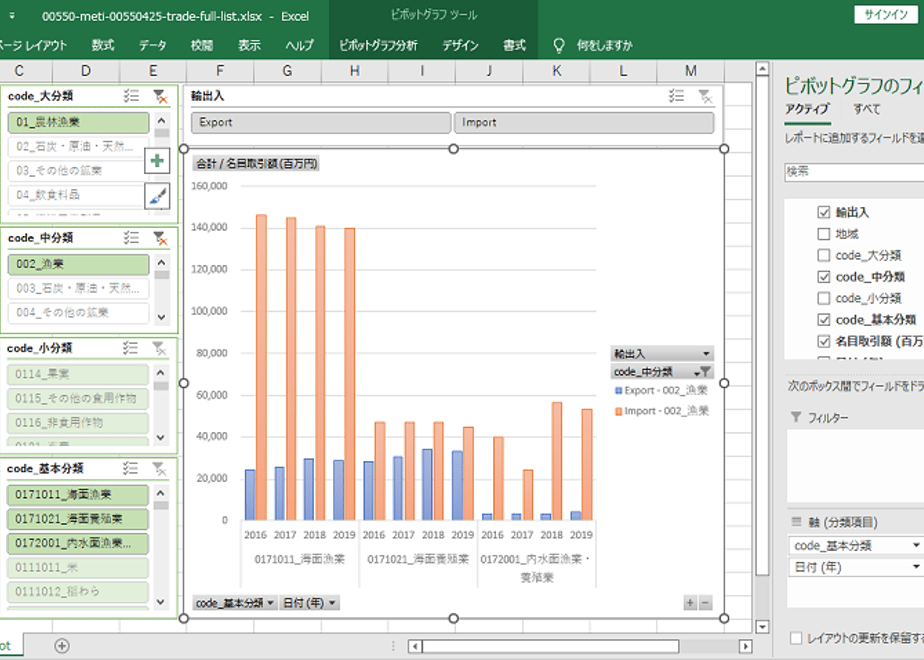924x660 pixels.
Task: Toggle 地域 field checkbox
Action: tap(824, 234)
